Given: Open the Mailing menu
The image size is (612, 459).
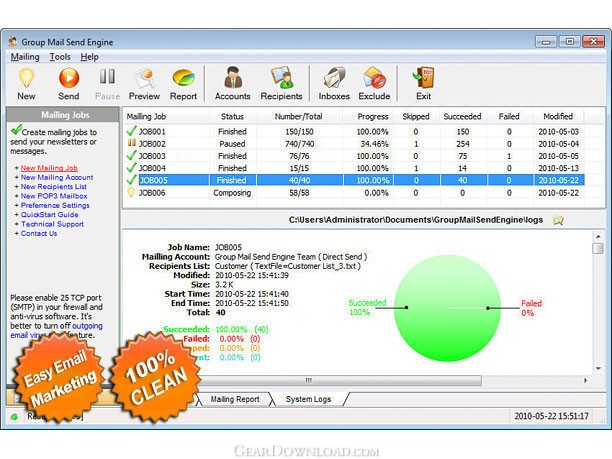Looking at the screenshot, I should (25, 57).
